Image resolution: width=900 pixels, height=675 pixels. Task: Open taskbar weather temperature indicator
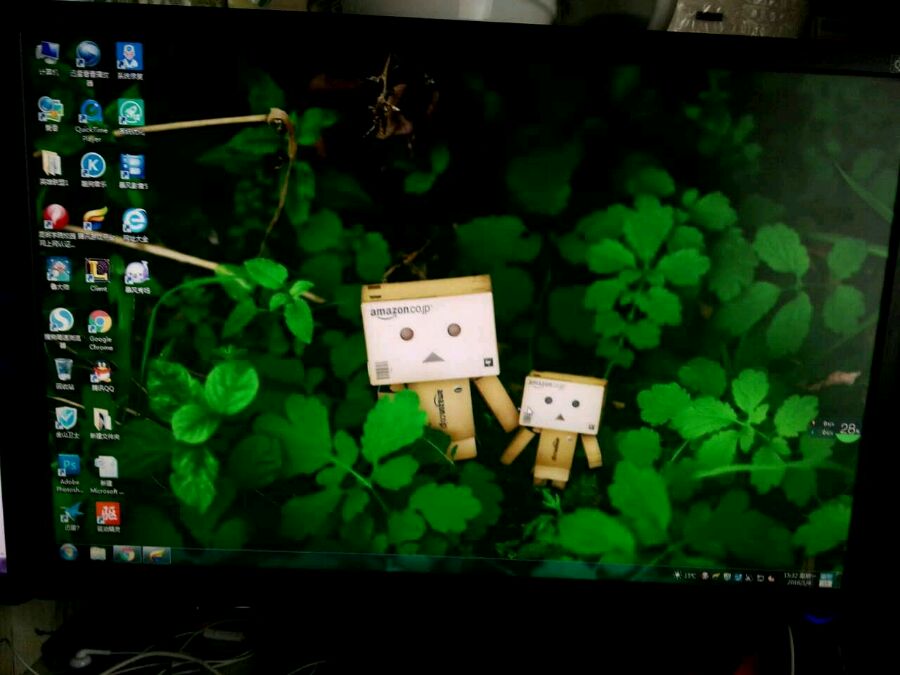685,575
